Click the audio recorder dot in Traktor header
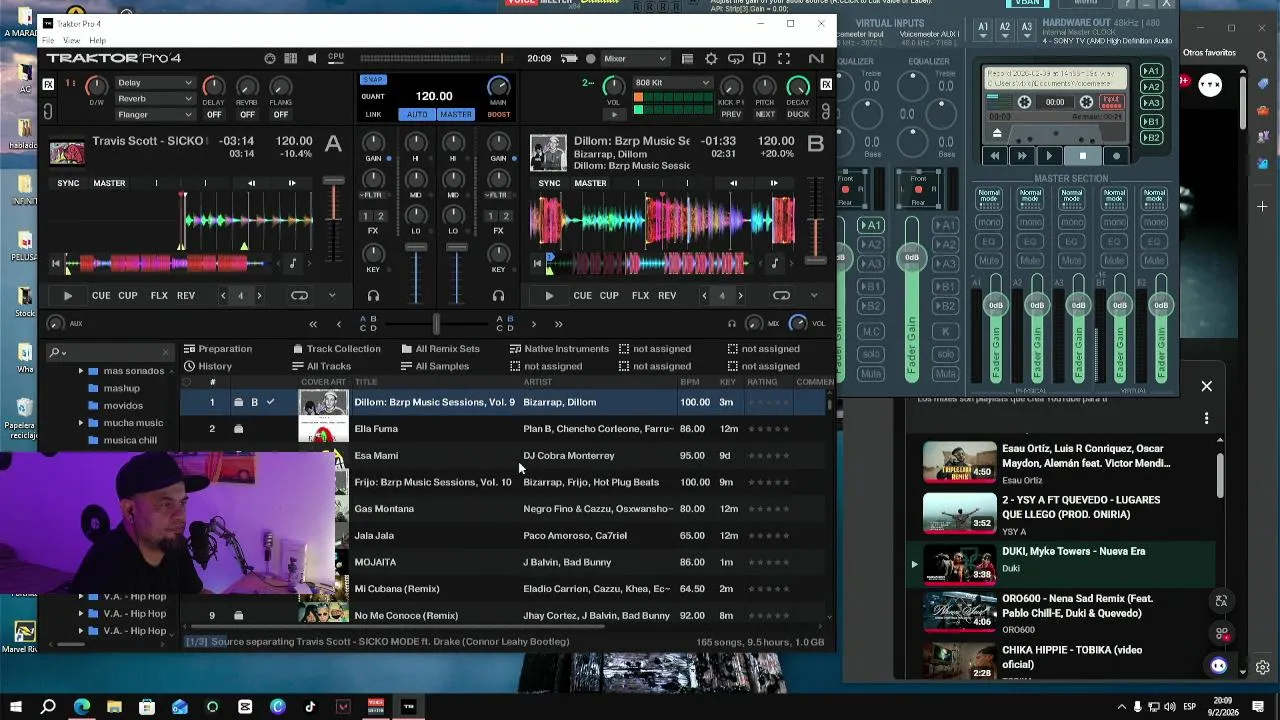 pos(590,59)
